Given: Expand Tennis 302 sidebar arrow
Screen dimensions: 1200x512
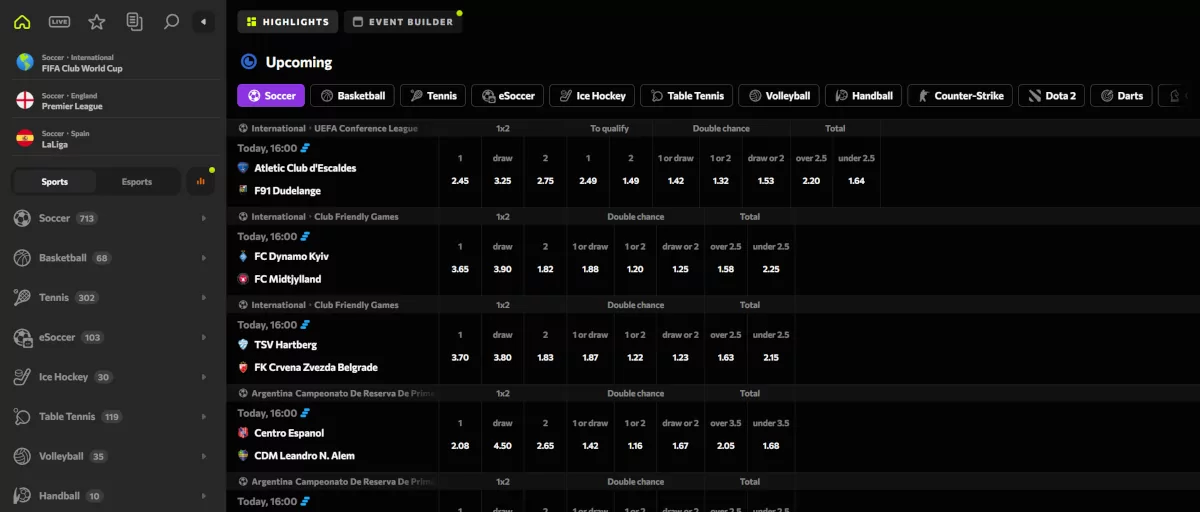Looking at the screenshot, I should coord(204,298).
